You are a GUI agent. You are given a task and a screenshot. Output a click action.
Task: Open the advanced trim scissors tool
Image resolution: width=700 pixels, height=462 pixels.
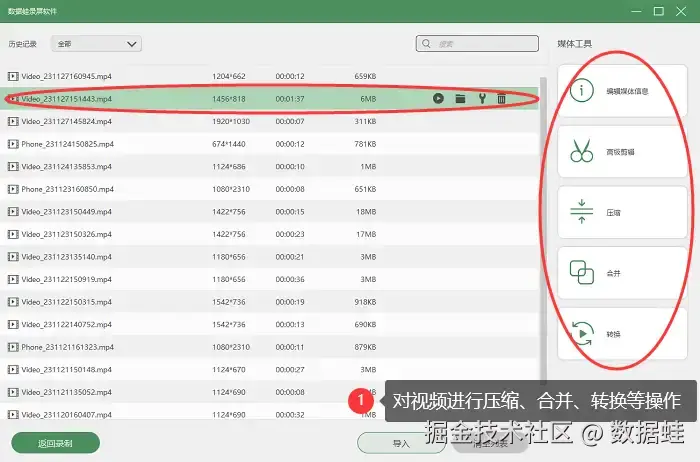coord(622,151)
